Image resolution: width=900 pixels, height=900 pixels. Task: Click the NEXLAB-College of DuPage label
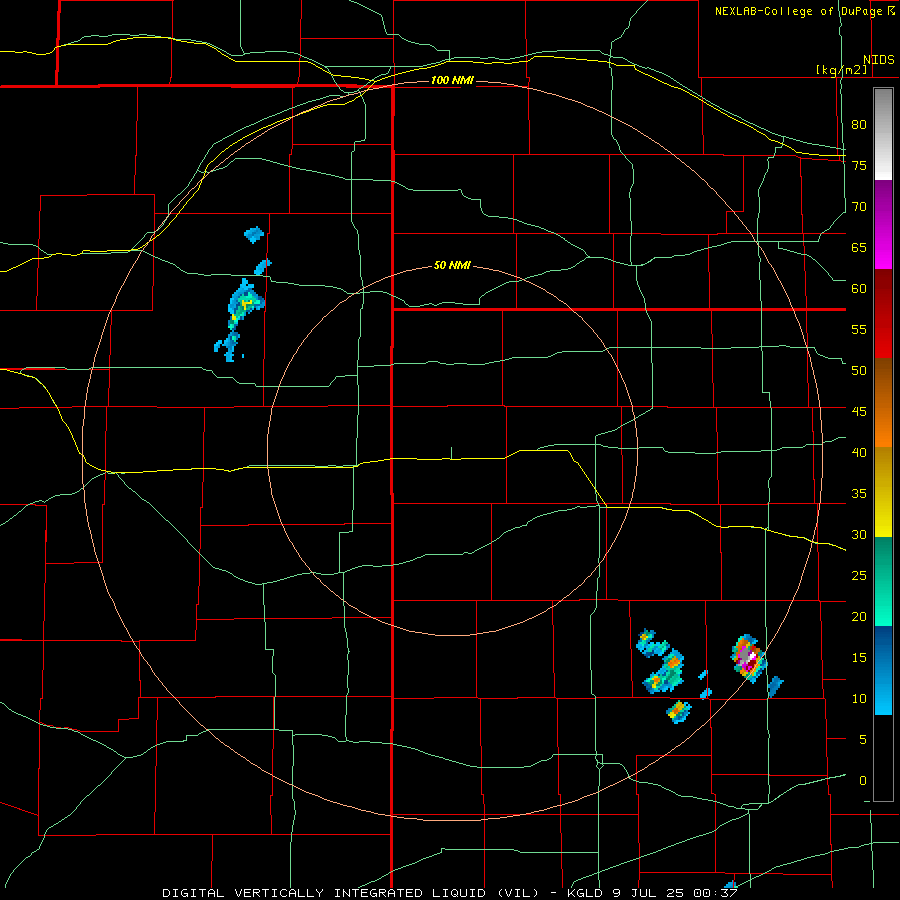pyautogui.click(x=798, y=11)
